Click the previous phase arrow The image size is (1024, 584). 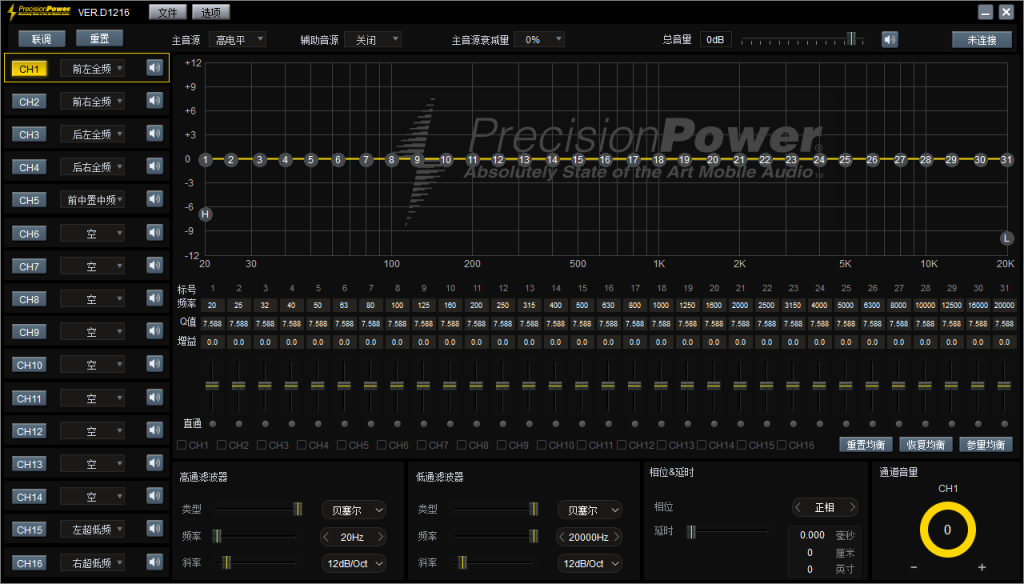[x=798, y=507]
